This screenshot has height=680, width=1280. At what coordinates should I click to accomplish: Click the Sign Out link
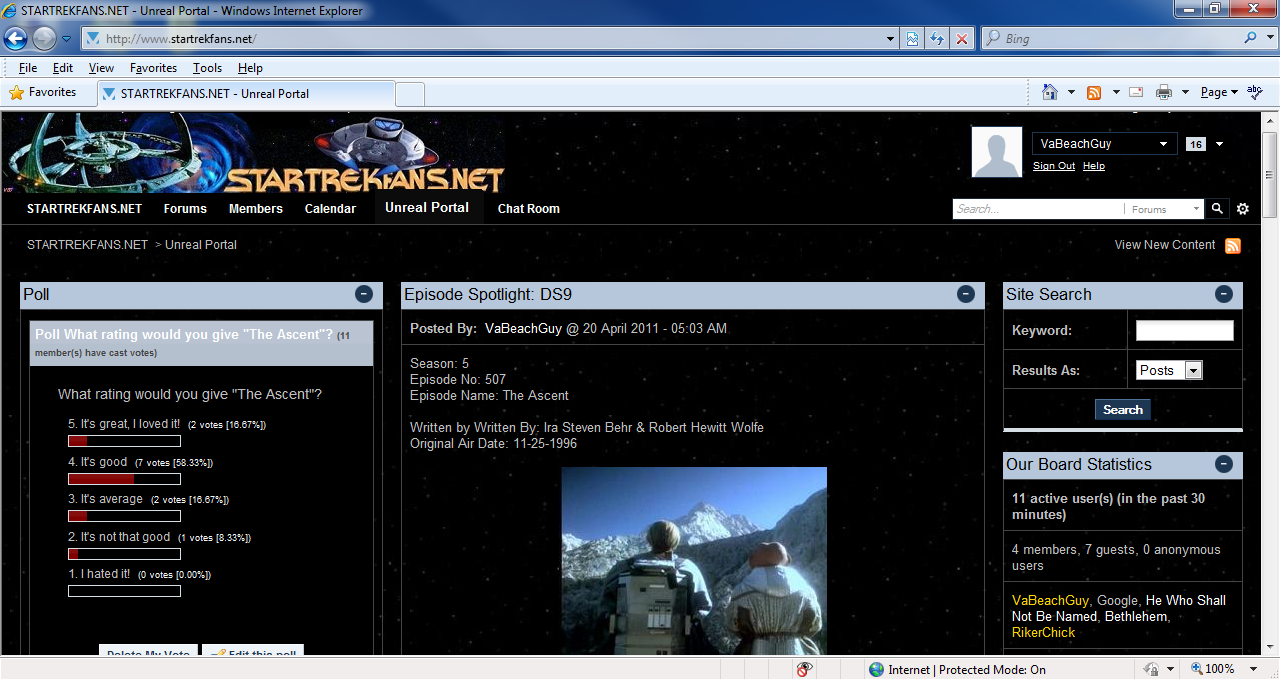[1053, 166]
